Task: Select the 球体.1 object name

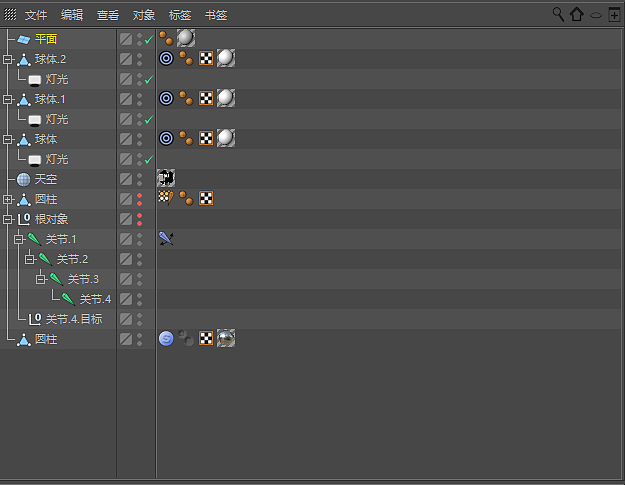Action: (50, 99)
